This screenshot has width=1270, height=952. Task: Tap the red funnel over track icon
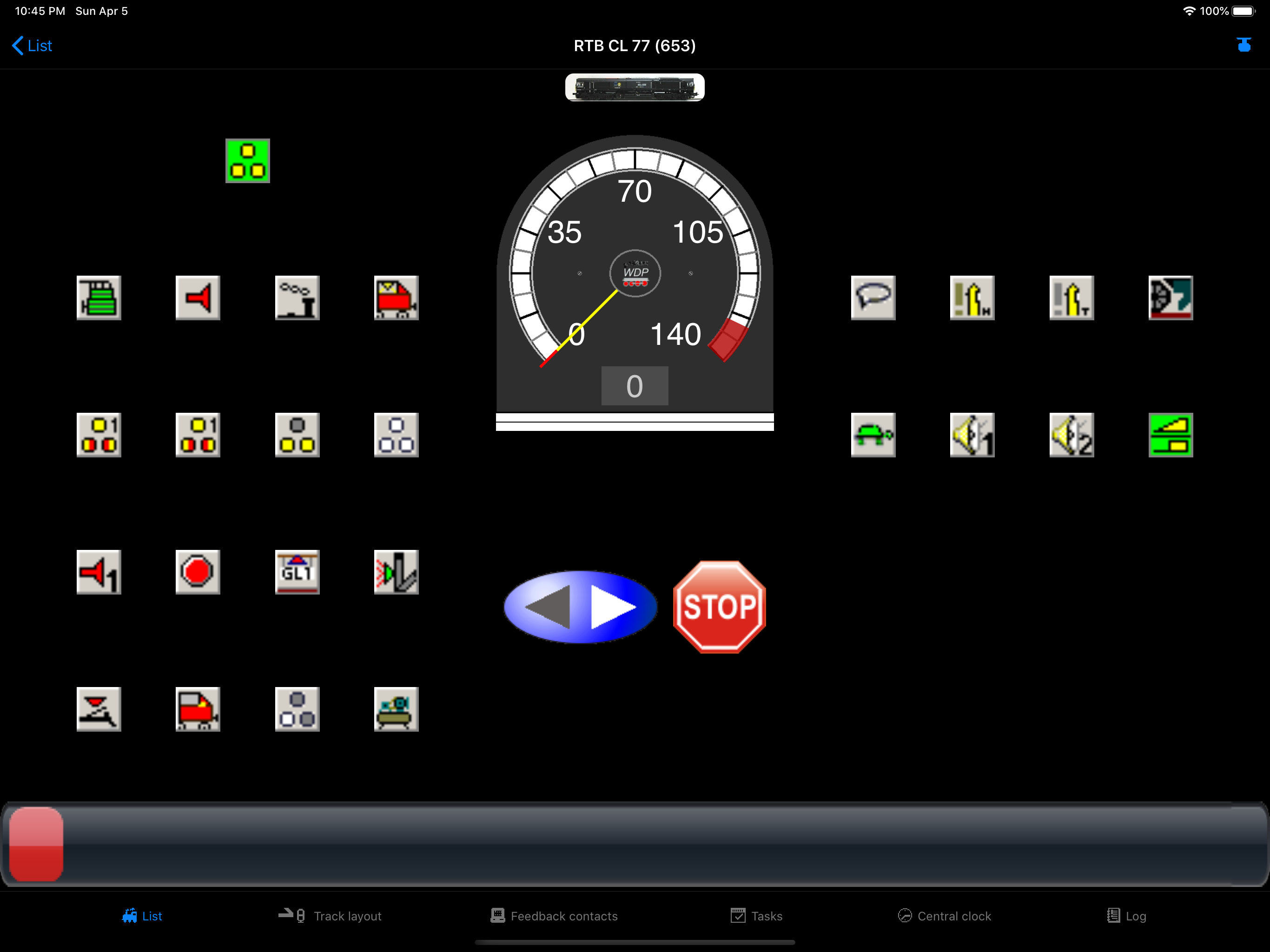99,709
